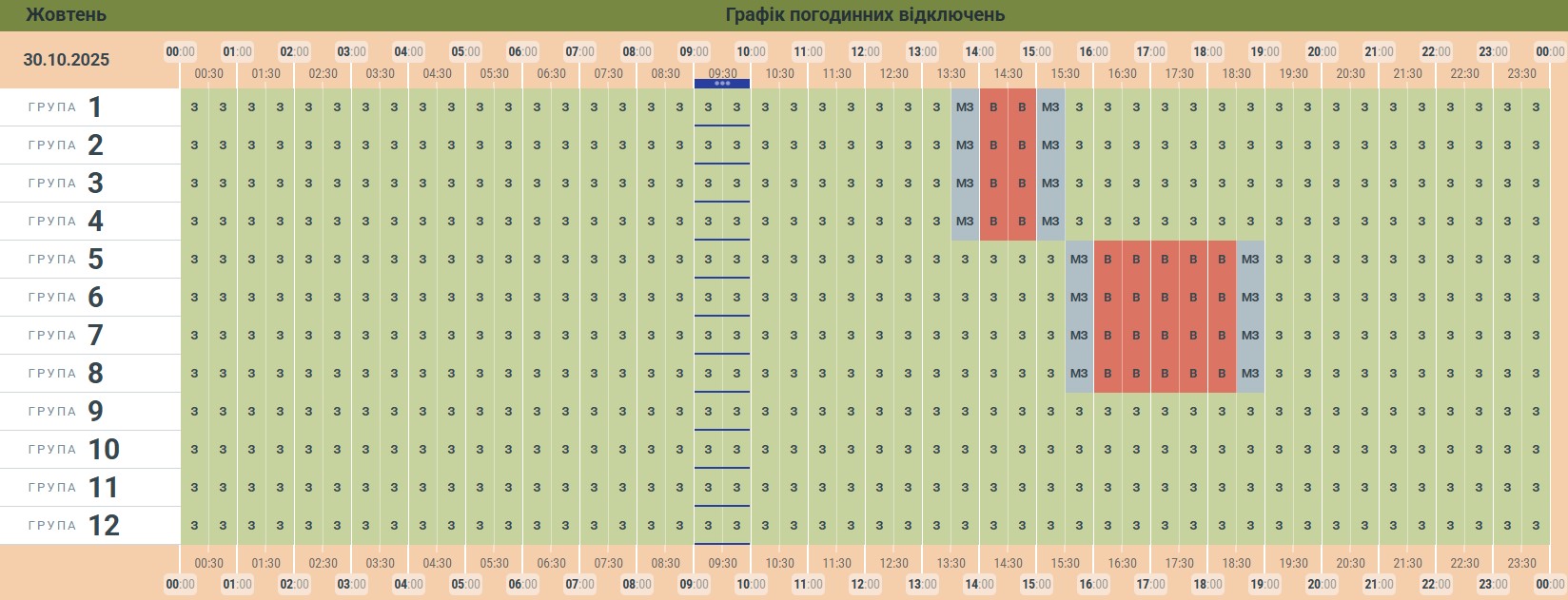1568x600 pixels.
Task: Click the blue current-time marker with three dots
Action: click(722, 84)
